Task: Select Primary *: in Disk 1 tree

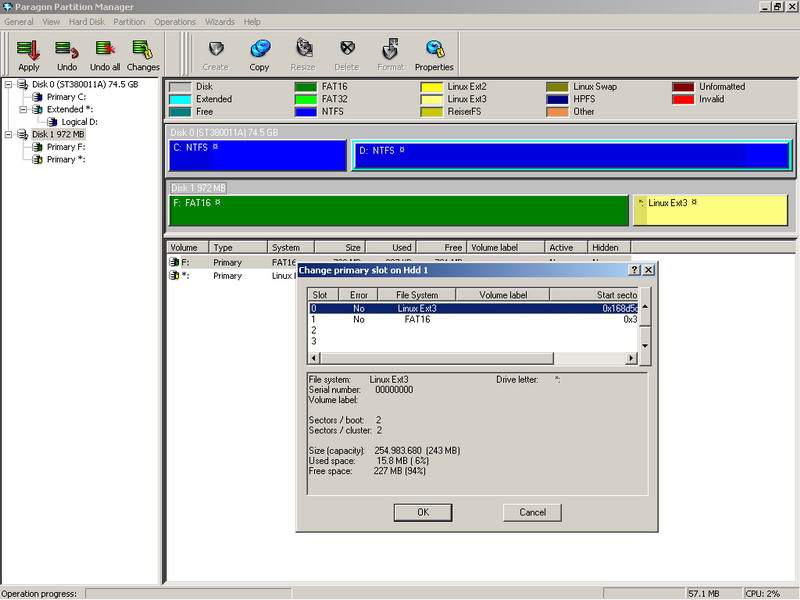Action: (66, 160)
